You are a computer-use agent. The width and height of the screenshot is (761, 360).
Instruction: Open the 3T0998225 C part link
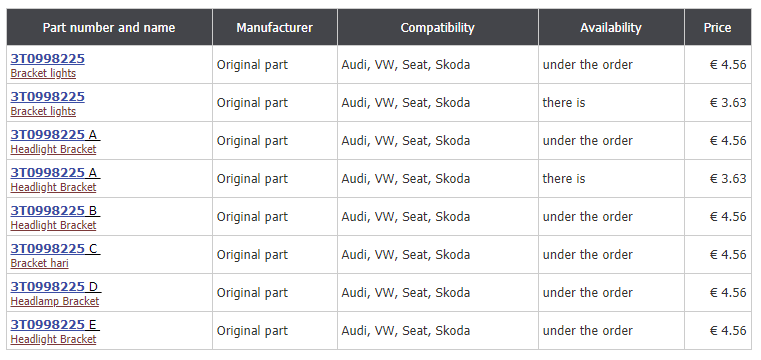(x=55, y=248)
